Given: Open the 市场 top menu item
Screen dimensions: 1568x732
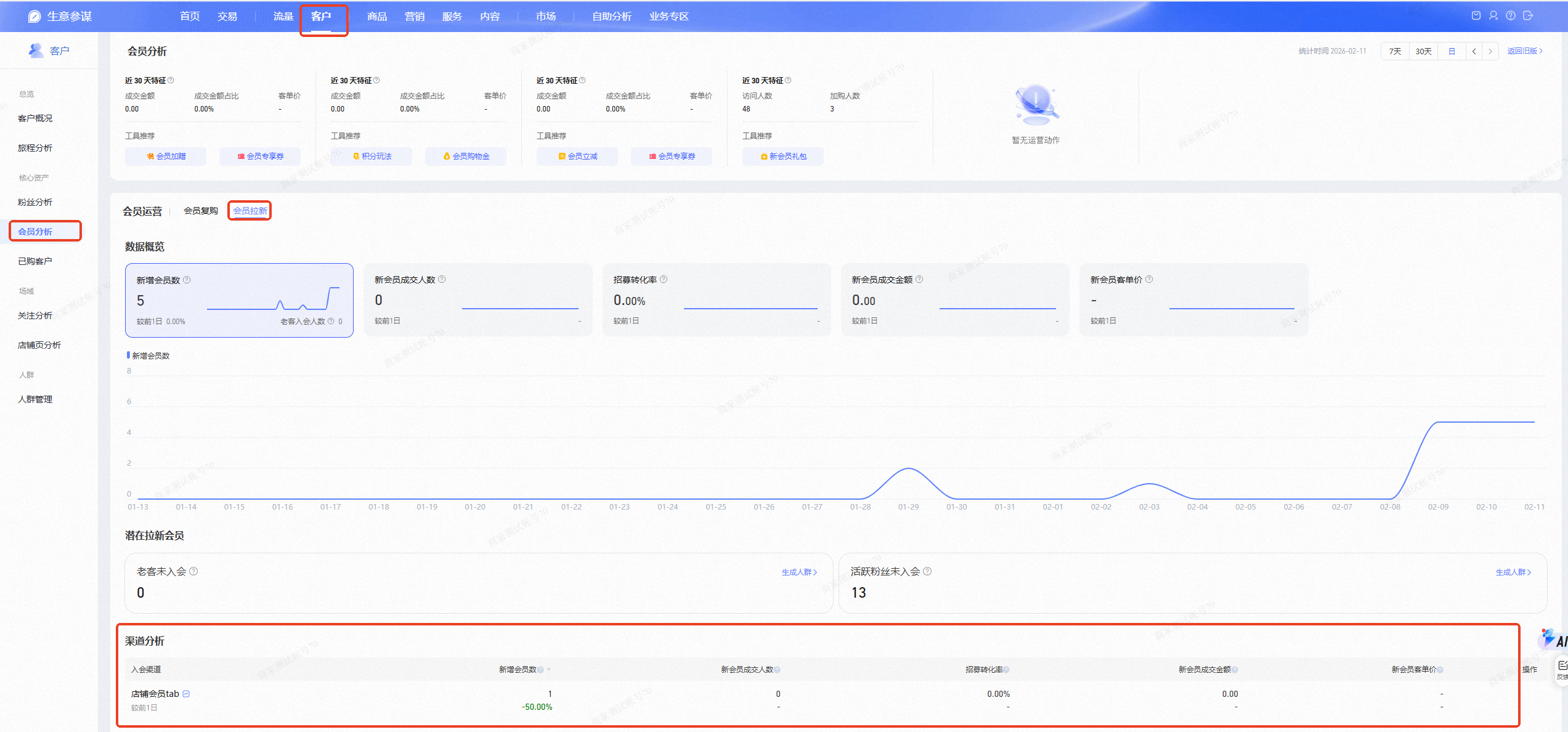Looking at the screenshot, I should click(x=546, y=17).
